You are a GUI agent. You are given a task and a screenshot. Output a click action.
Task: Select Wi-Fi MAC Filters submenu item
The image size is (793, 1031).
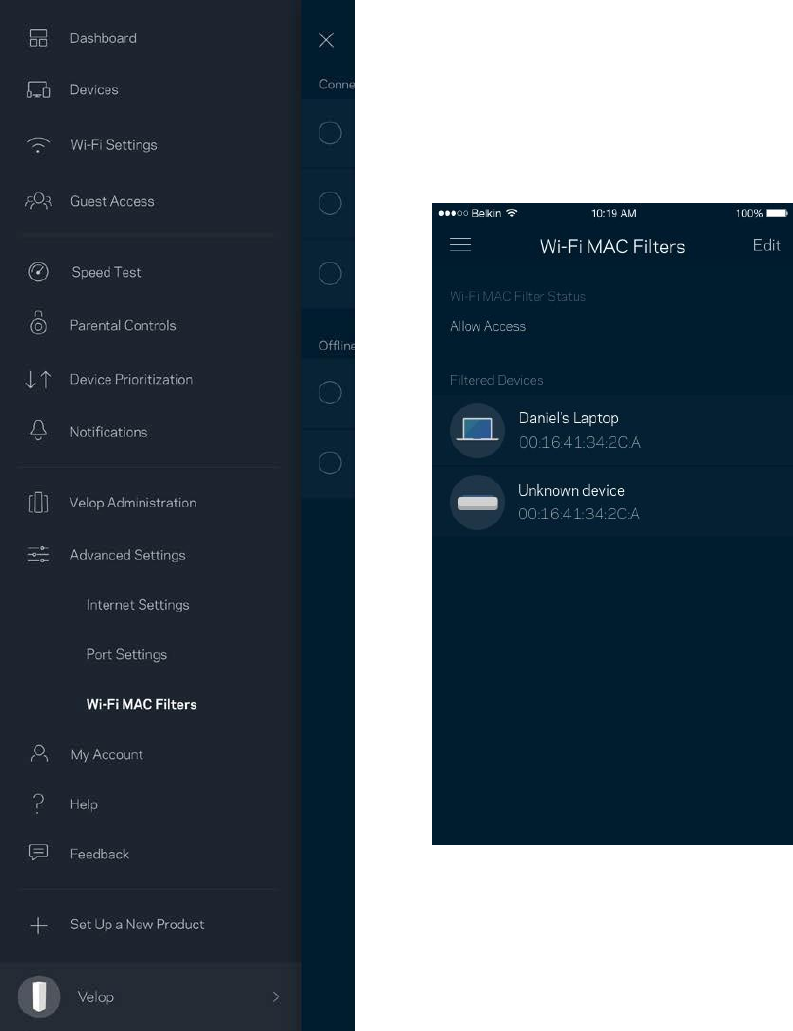141,704
